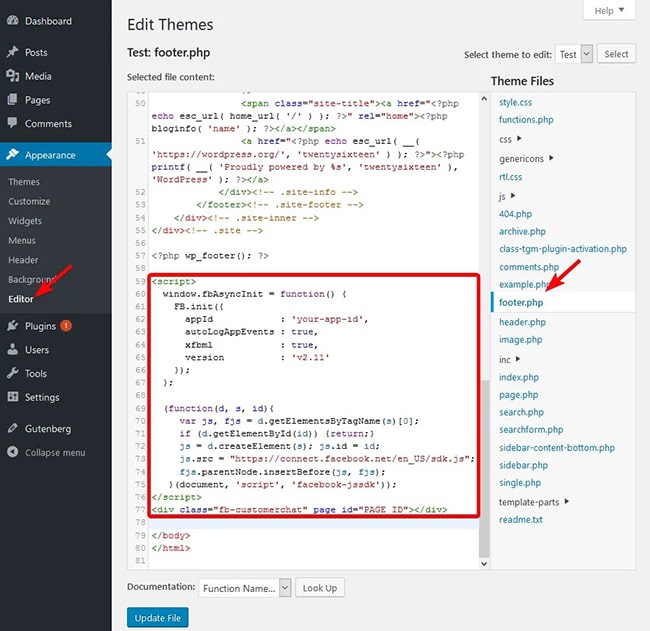The height and width of the screenshot is (631, 650).
Task: Open index.php theme file
Action: pyautogui.click(x=519, y=377)
